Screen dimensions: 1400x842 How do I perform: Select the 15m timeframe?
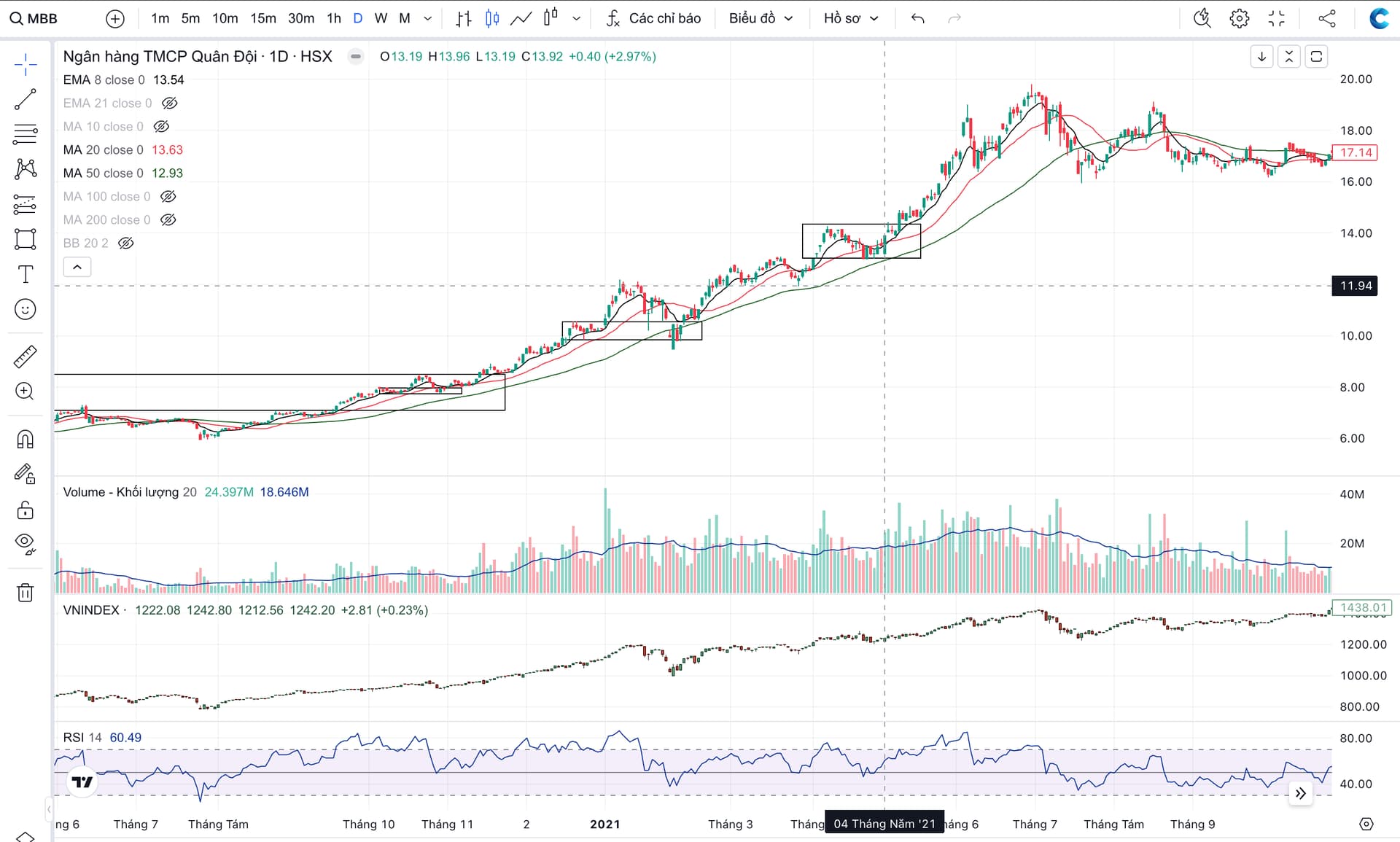262,18
